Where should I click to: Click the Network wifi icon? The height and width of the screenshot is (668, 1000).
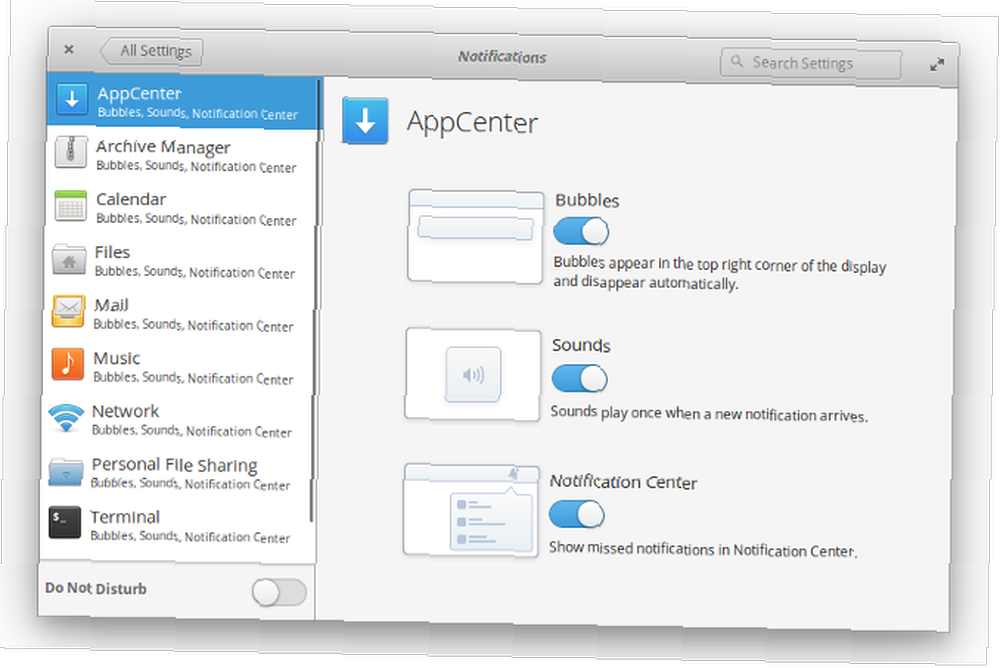[66, 417]
